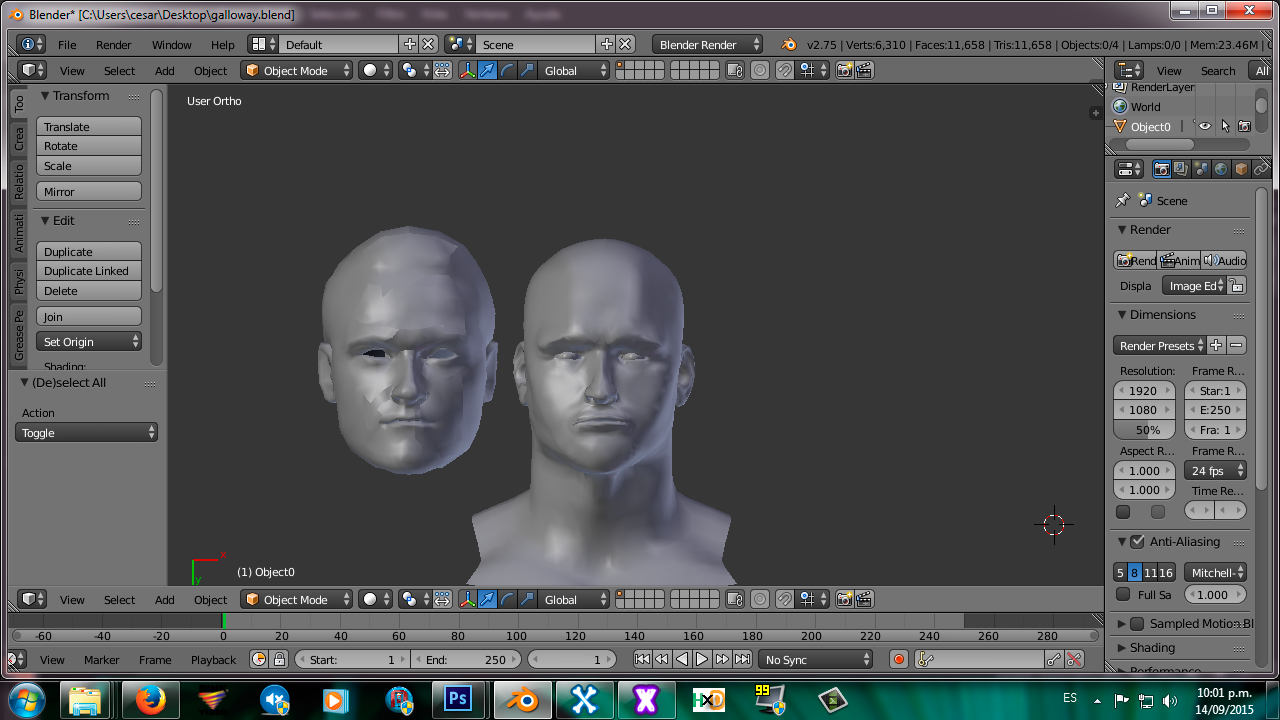Image resolution: width=1280 pixels, height=720 pixels.
Task: Open the No Sync dropdown
Action: click(x=816, y=659)
